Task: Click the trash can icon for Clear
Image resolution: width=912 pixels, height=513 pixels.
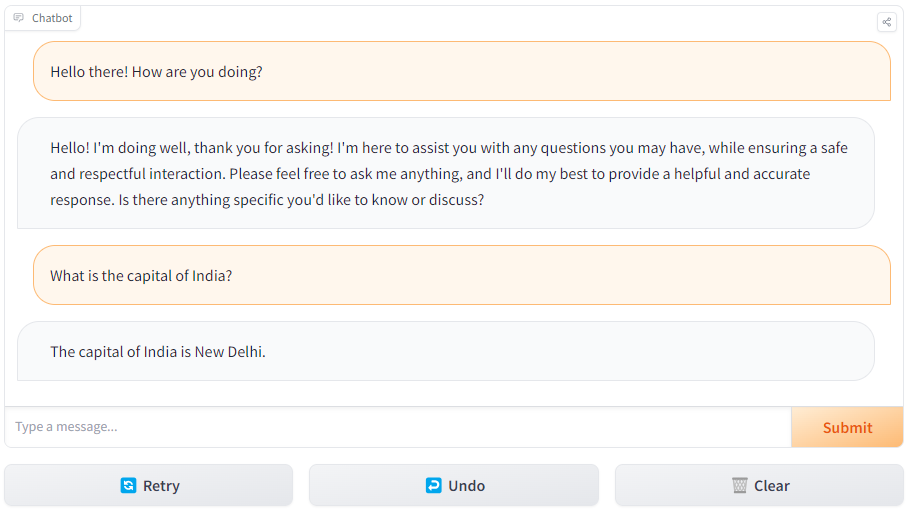Action: (740, 486)
